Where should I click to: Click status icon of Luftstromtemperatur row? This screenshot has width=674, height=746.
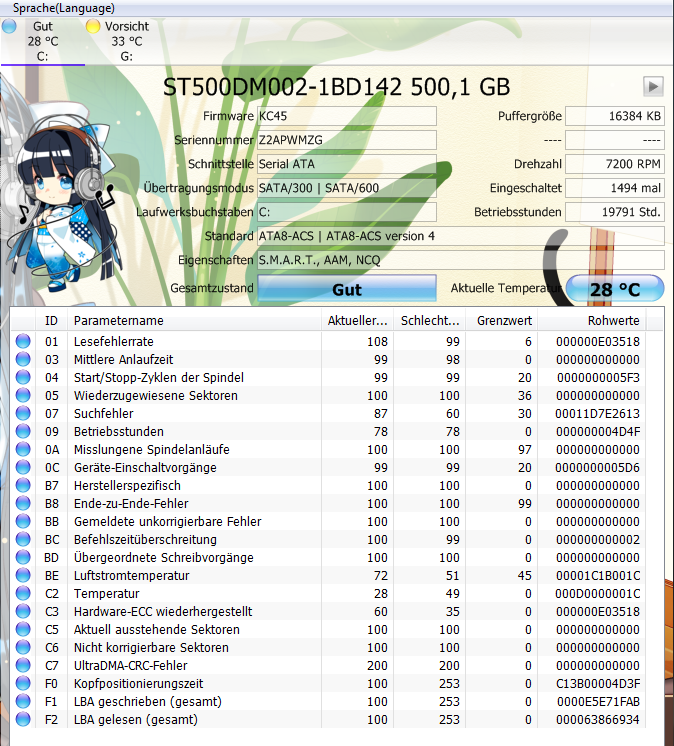pyautogui.click(x=23, y=575)
